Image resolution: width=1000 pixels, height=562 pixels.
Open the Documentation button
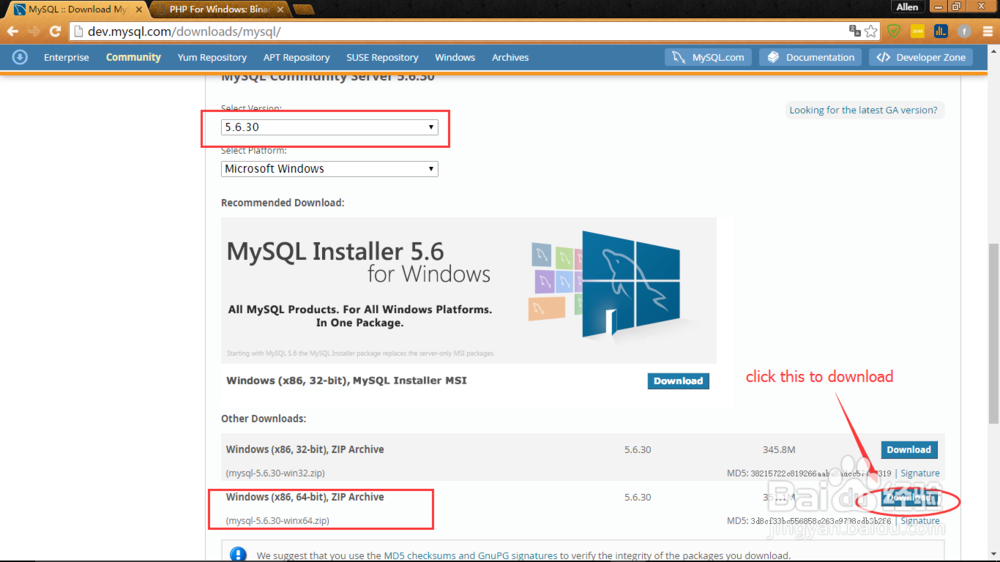pos(811,57)
